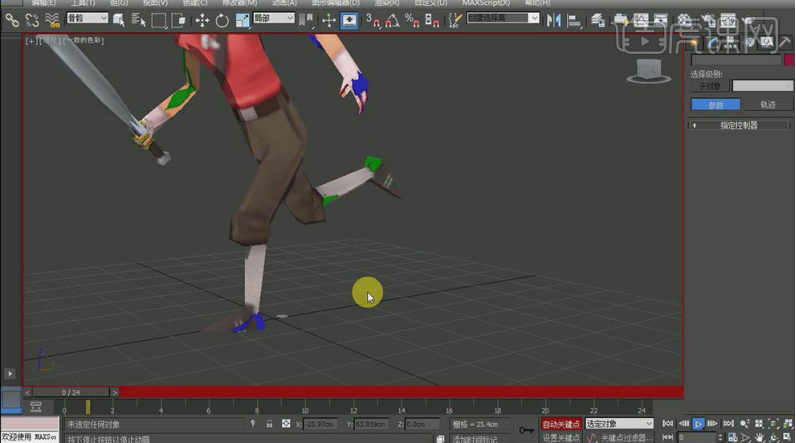796x443 pixels.
Task: Step time slider back with left arrow
Action: pos(28,392)
